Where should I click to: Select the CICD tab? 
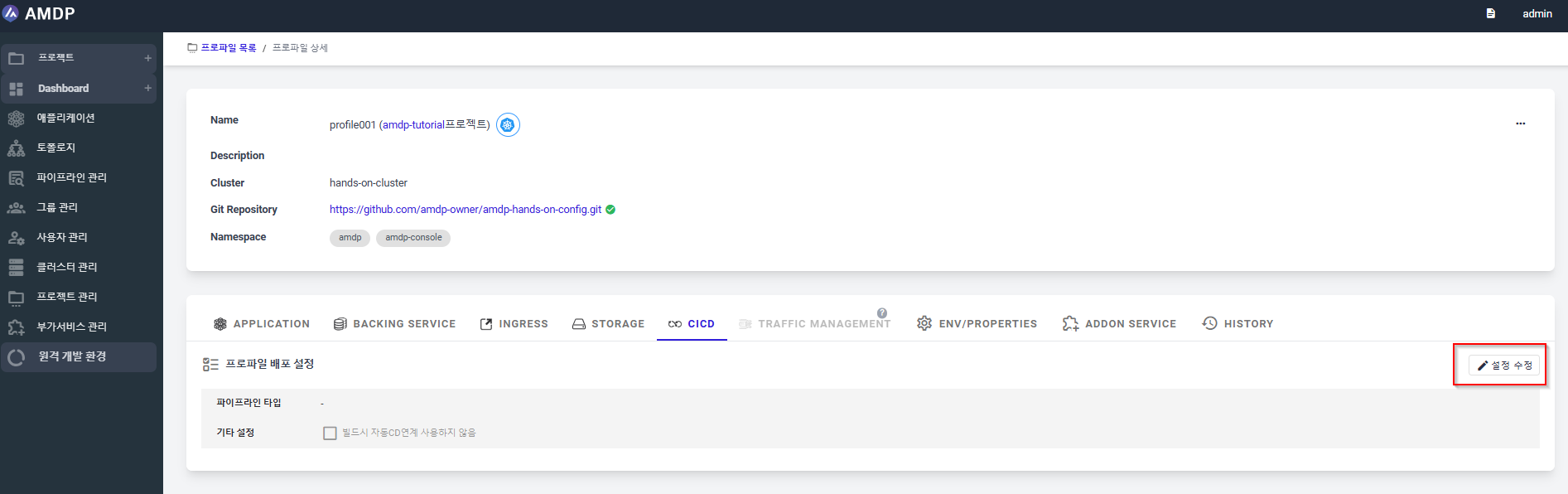692,324
